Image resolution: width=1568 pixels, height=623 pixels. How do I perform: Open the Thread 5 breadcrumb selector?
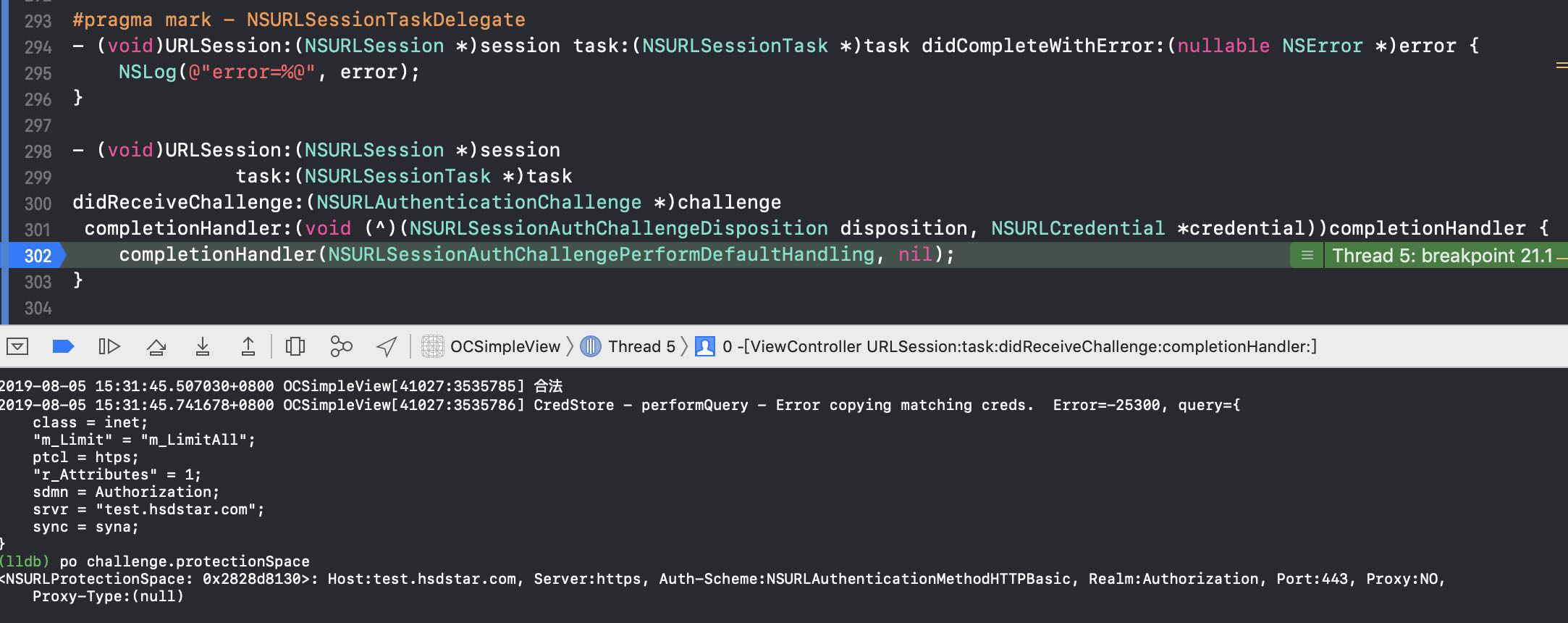630,346
